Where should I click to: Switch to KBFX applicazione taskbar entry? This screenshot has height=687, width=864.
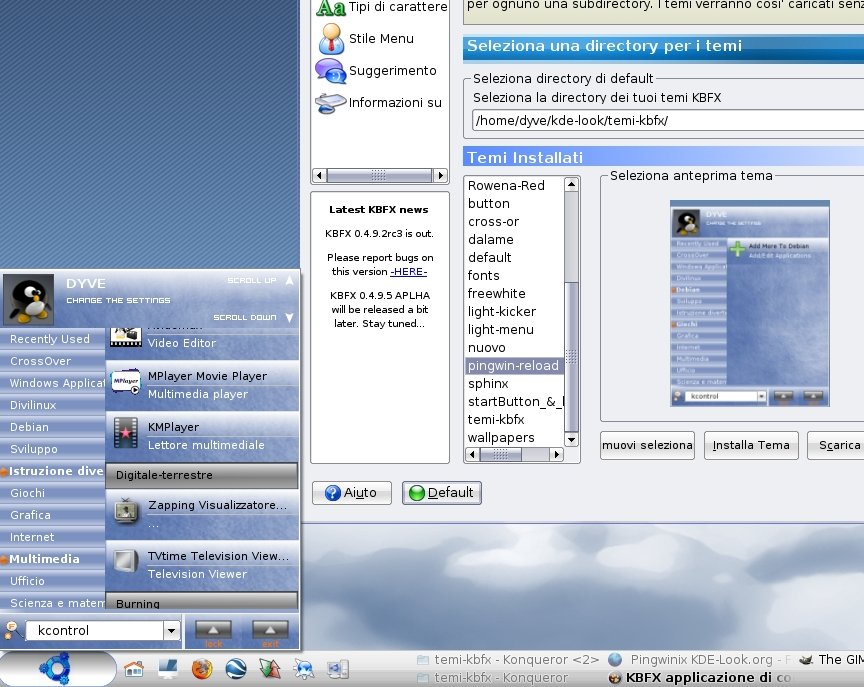point(700,677)
